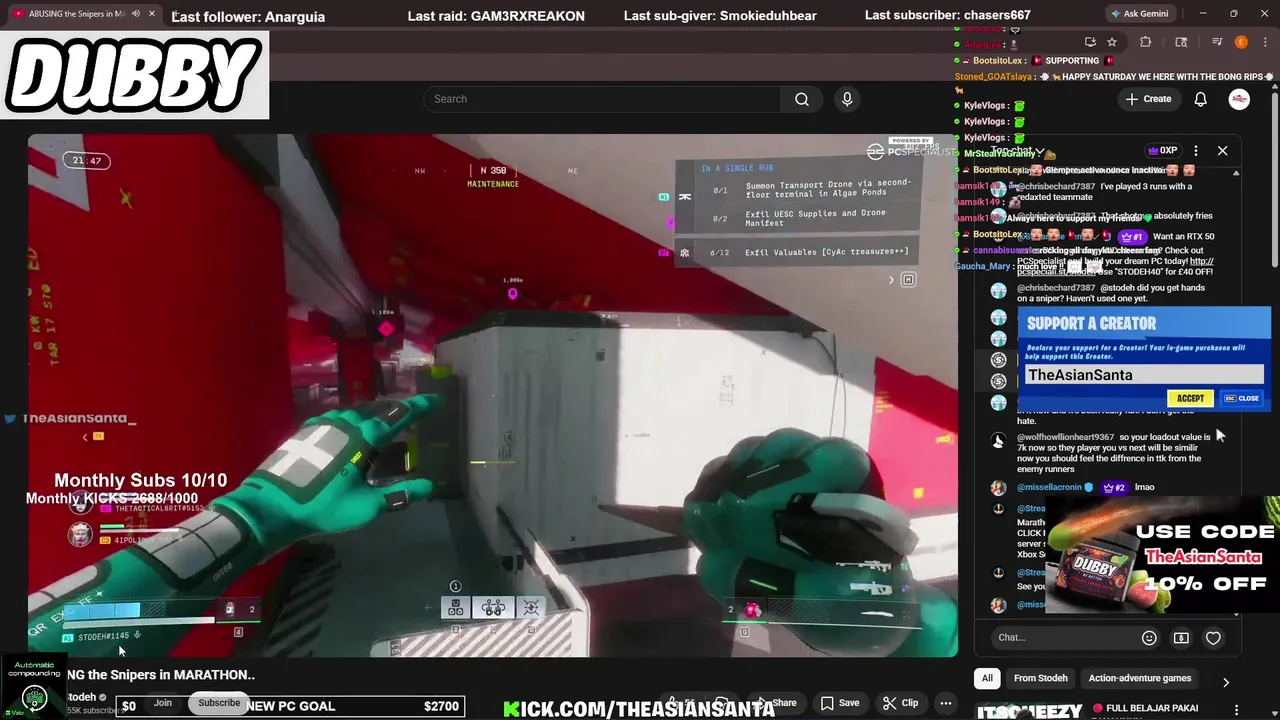Click into the Chat message field

[x=1065, y=637]
